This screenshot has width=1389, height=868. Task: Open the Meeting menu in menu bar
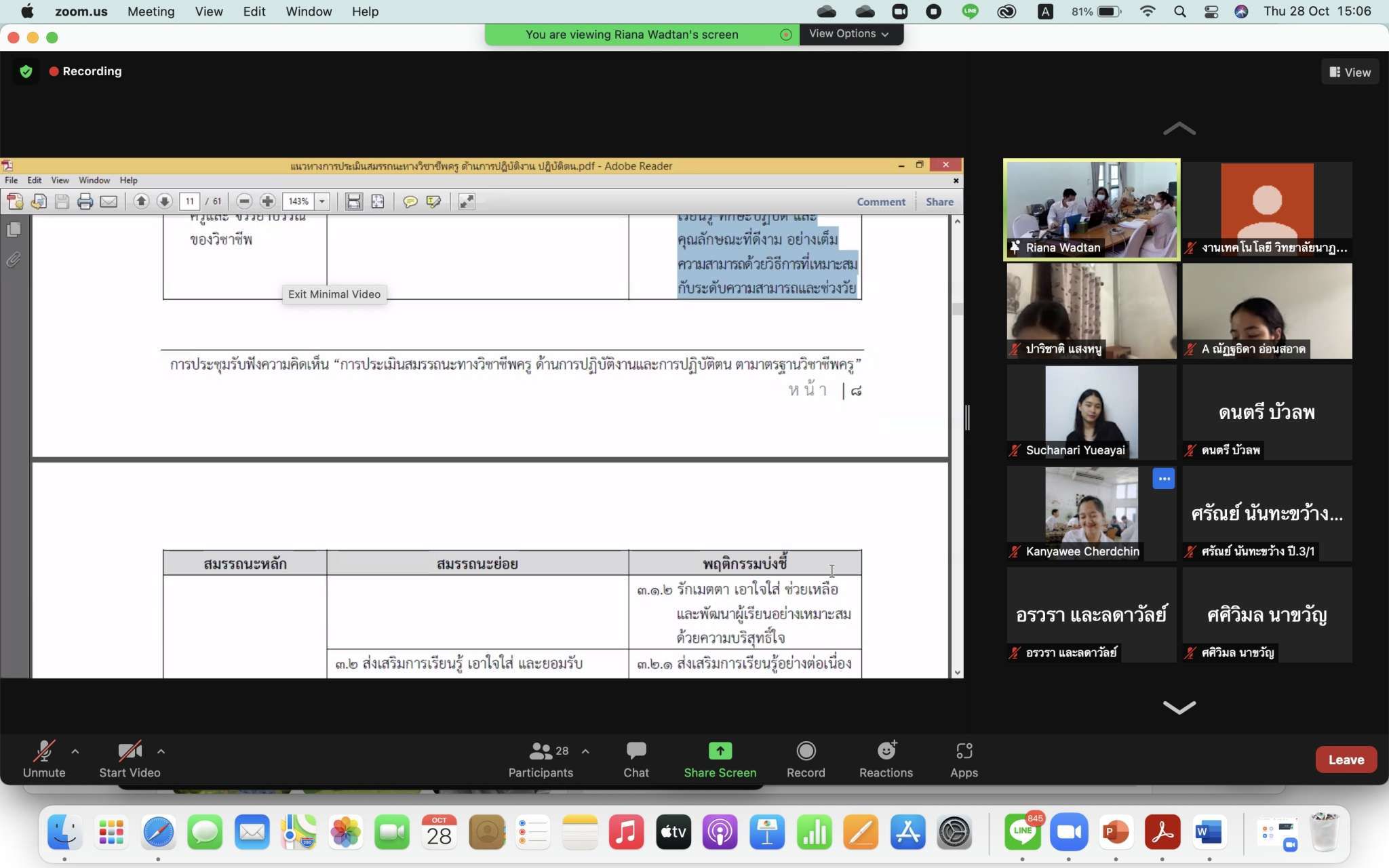[151, 12]
